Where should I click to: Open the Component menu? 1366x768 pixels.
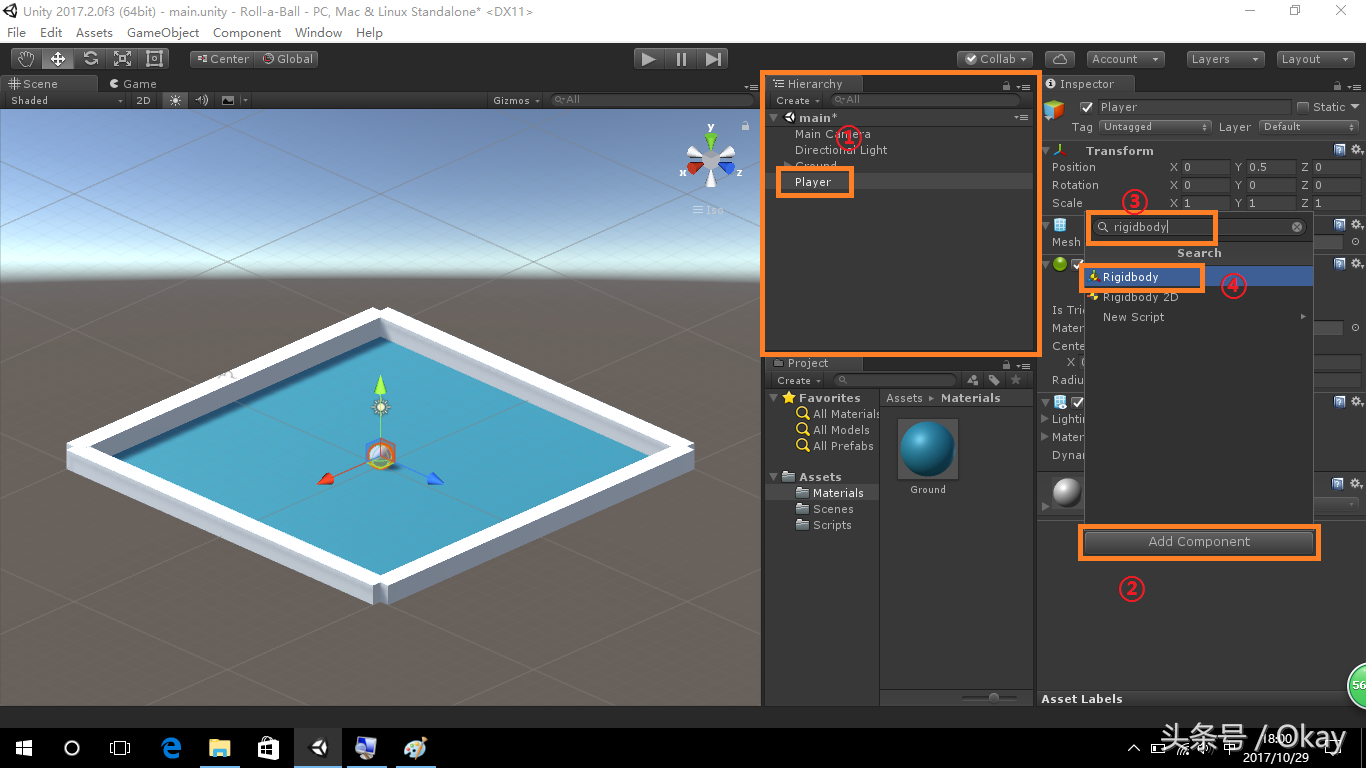(247, 33)
